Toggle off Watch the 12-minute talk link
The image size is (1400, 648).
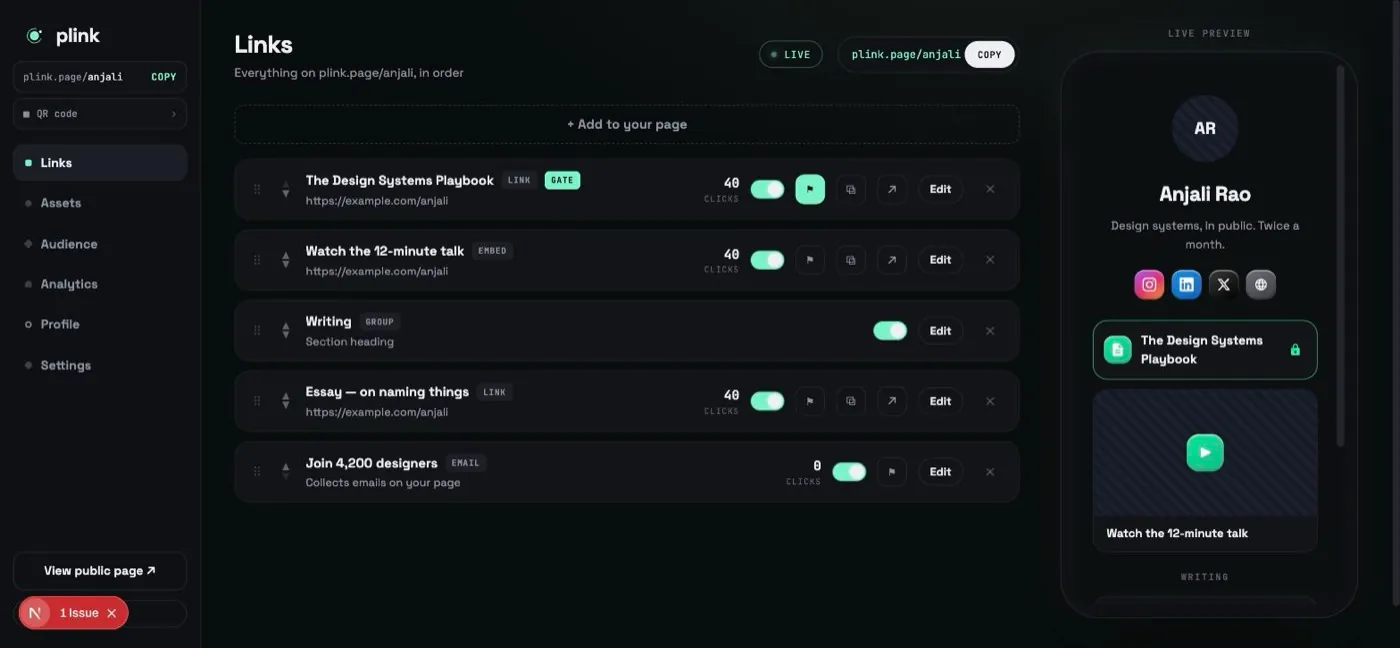tap(767, 260)
